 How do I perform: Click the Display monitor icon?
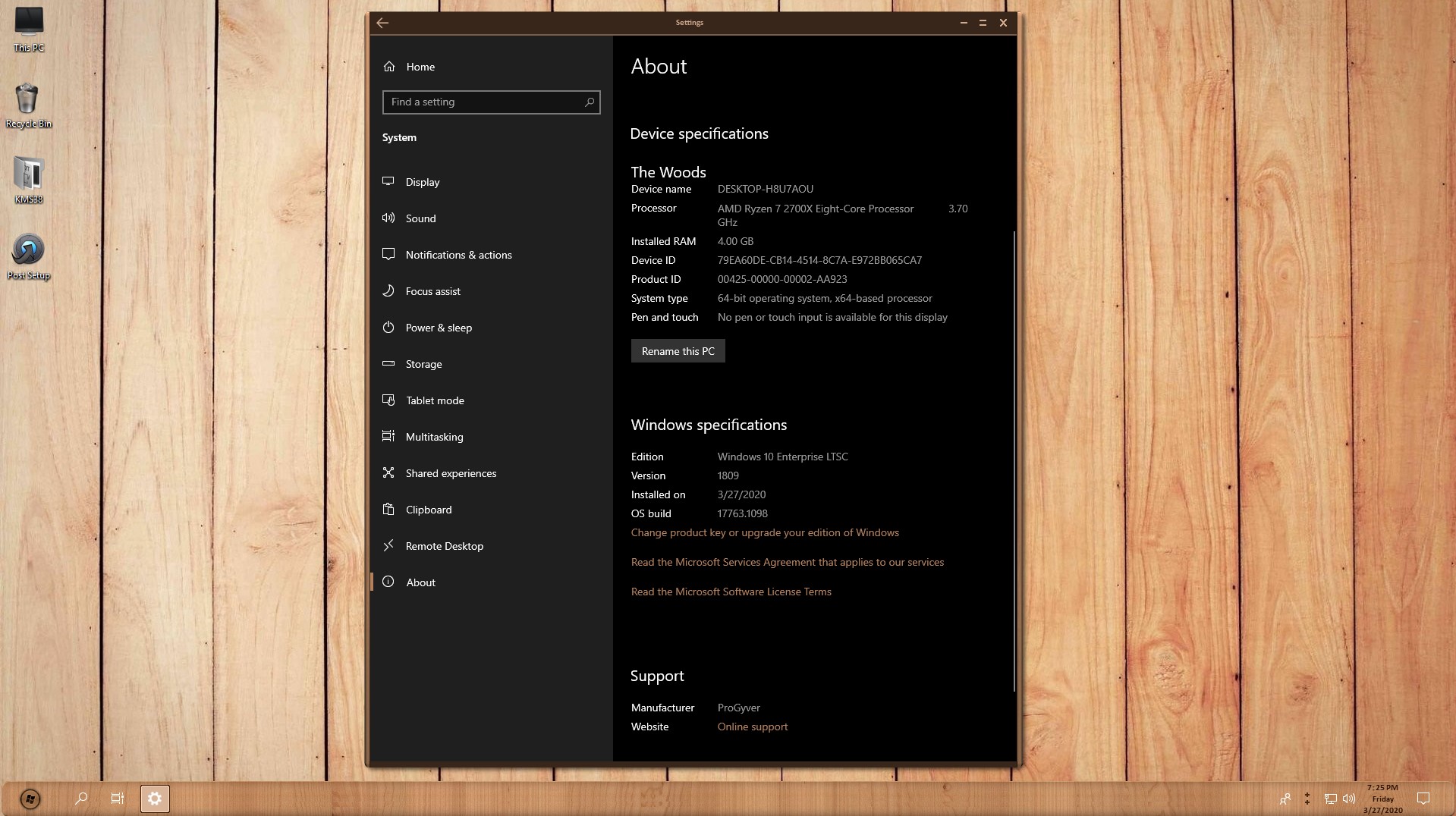pyautogui.click(x=388, y=181)
